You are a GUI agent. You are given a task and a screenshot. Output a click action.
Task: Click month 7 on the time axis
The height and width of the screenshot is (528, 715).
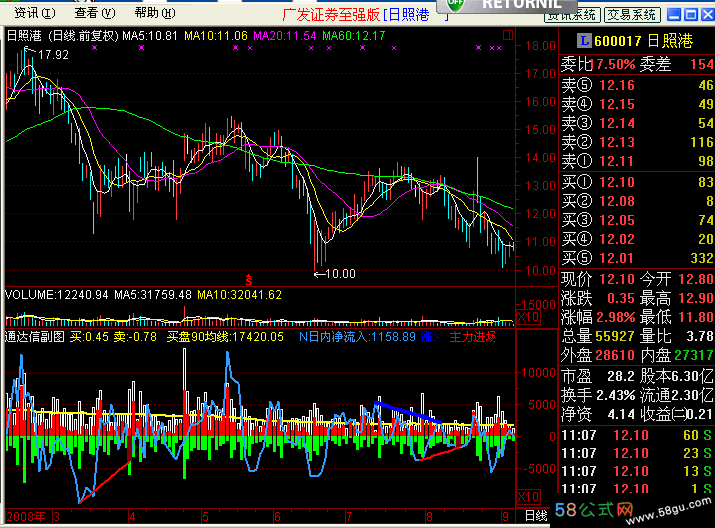pyautogui.click(x=349, y=517)
